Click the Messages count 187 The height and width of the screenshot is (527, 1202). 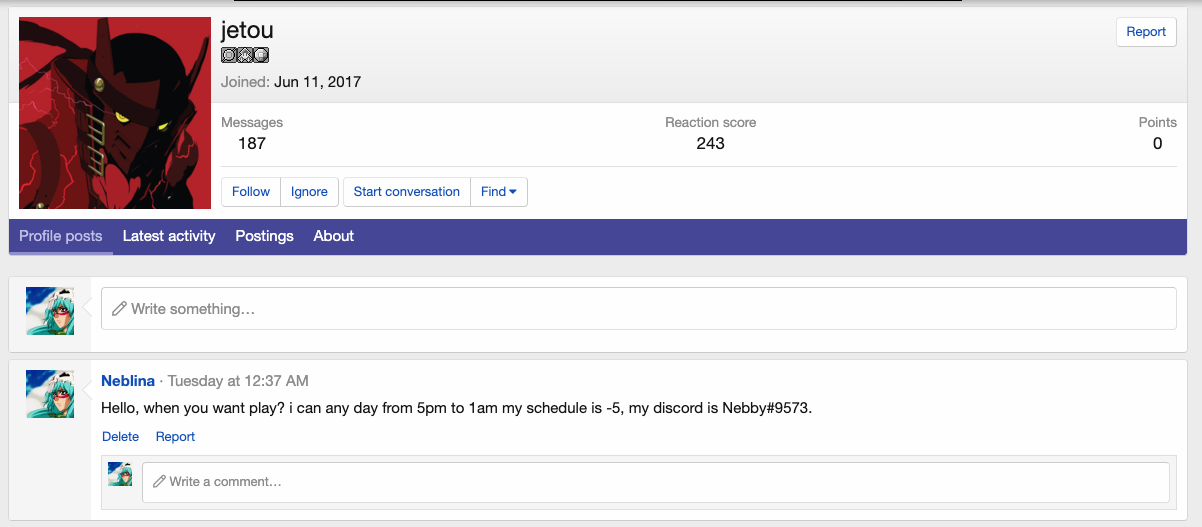pos(252,143)
